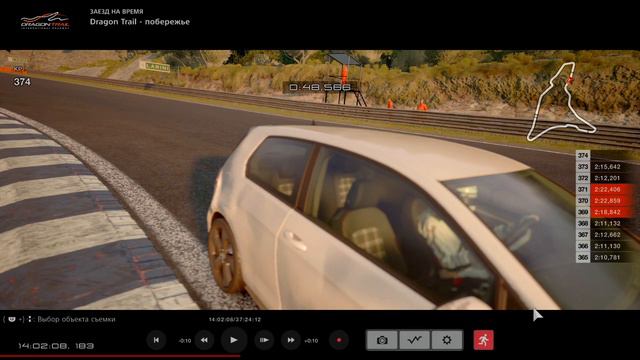Click the current lap timer 0:48.566
This screenshot has width=640, height=360.
coord(320,87)
